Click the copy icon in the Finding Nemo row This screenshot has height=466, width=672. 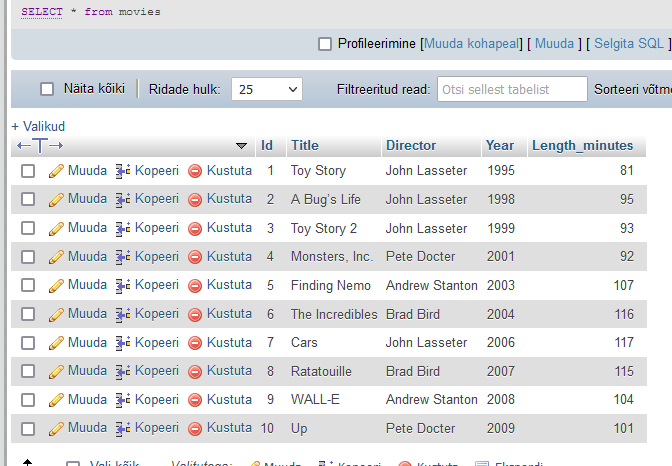click(x=123, y=285)
